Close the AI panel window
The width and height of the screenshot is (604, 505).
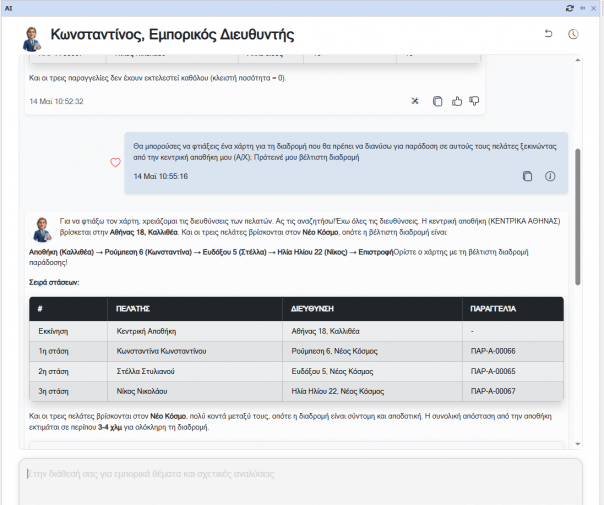[x=594, y=8]
